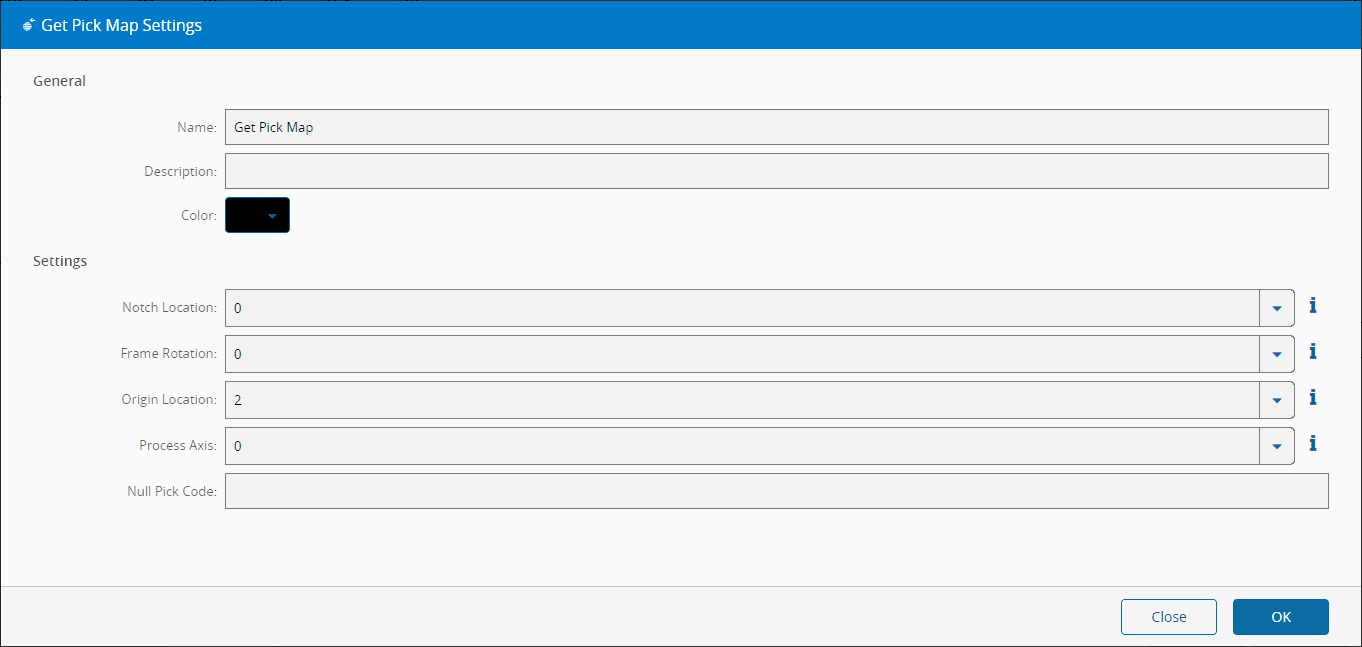Click the Get Pick Map title bar icon
The image size is (1362, 647).
point(28,25)
